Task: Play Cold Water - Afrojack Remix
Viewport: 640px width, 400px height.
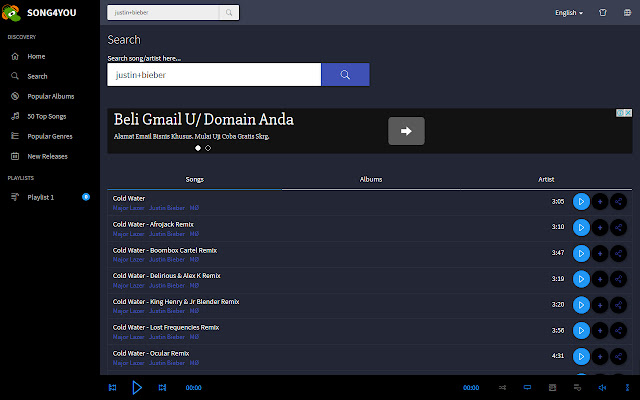Action: tap(581, 227)
